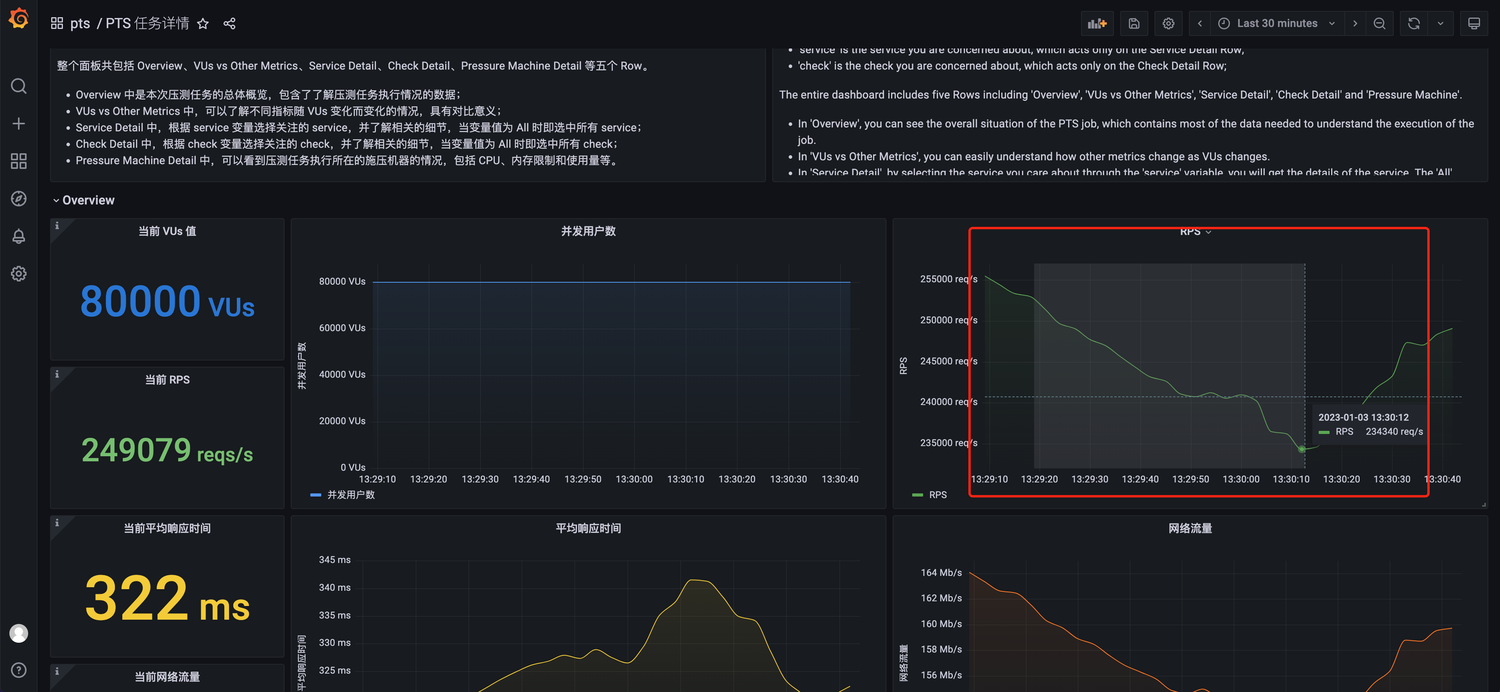The height and width of the screenshot is (692, 1500).
Task: Click the user avatar in the sidebar
Action: [18, 633]
